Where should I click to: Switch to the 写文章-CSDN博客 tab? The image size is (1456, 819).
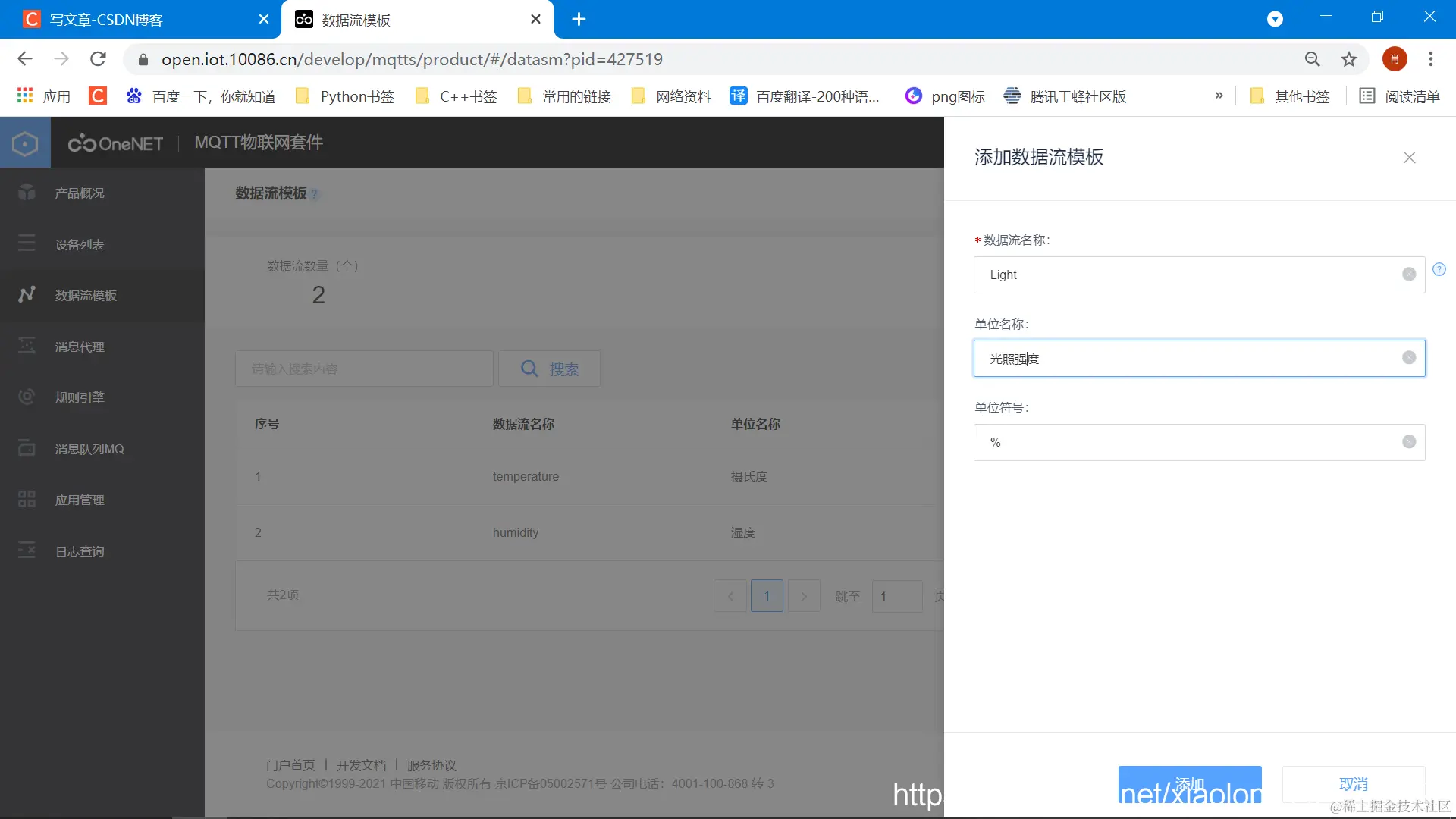(106, 20)
